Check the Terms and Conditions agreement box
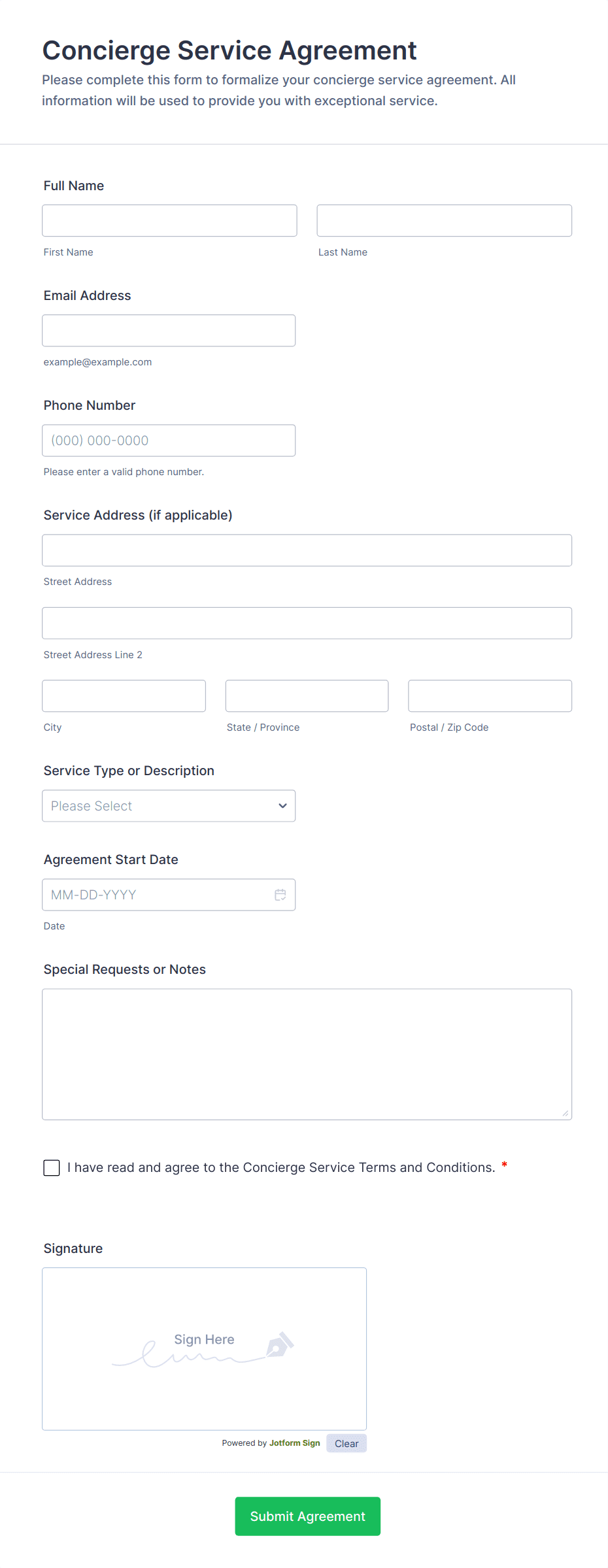Image resolution: width=608 pixels, height=1568 pixels. click(x=51, y=1167)
